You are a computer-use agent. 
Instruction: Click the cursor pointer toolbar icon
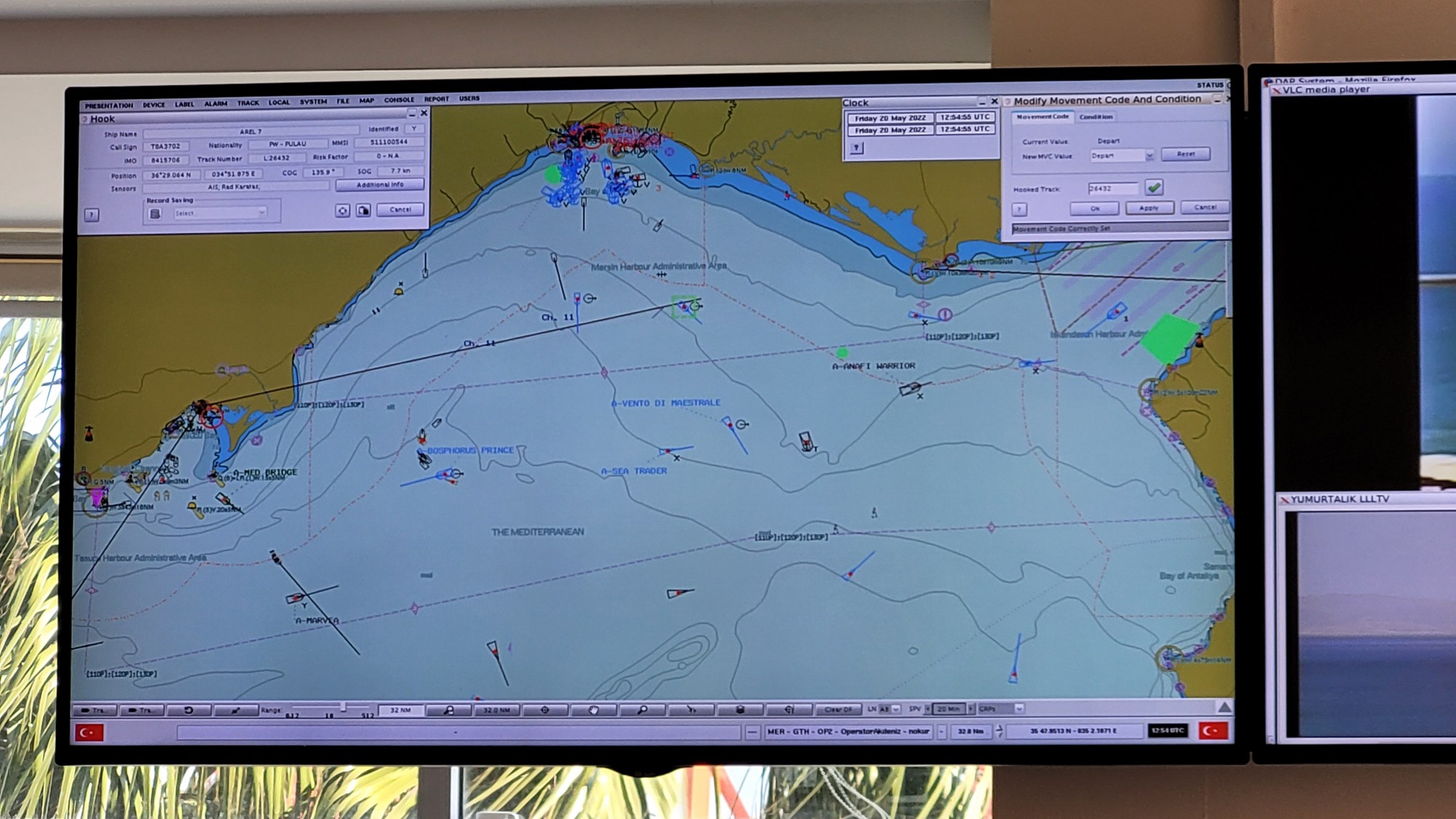coord(691,709)
